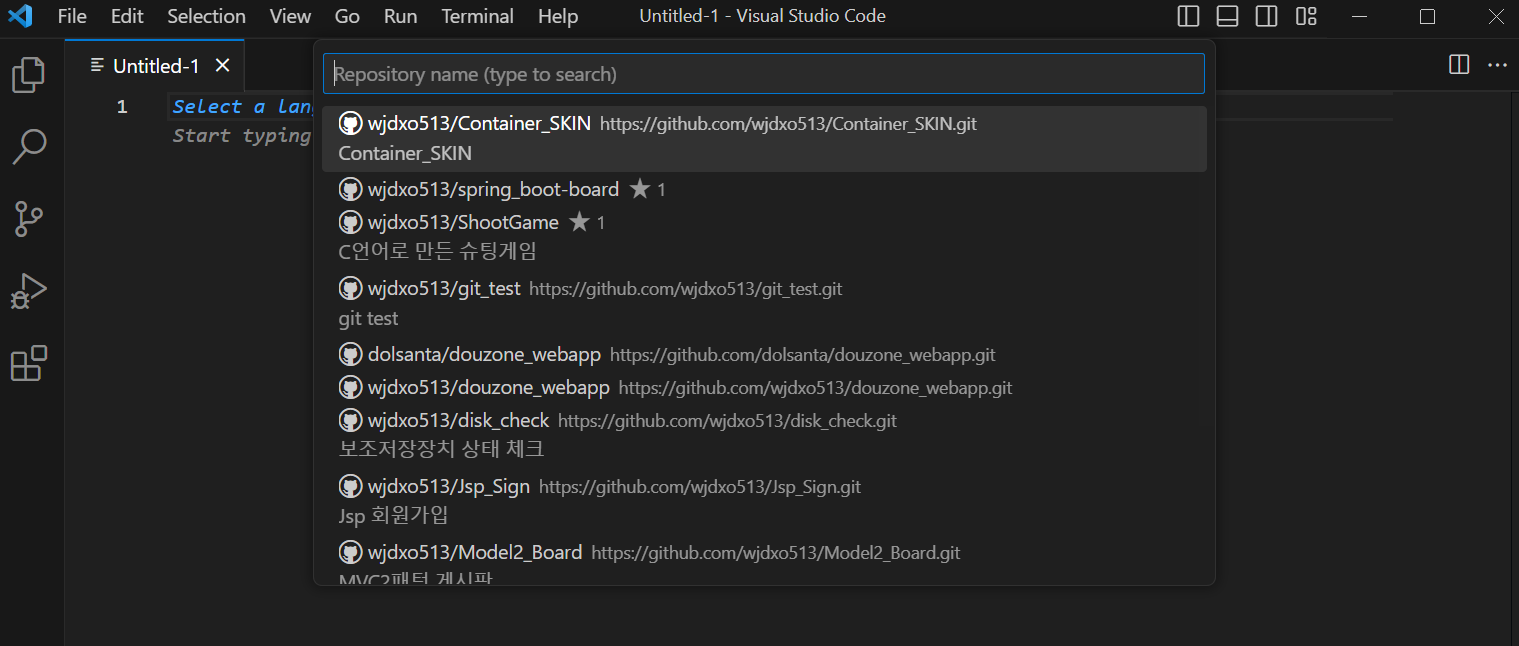This screenshot has width=1519, height=646.
Task: Click the GitHub icon beside spring_boot-board
Action: point(350,189)
